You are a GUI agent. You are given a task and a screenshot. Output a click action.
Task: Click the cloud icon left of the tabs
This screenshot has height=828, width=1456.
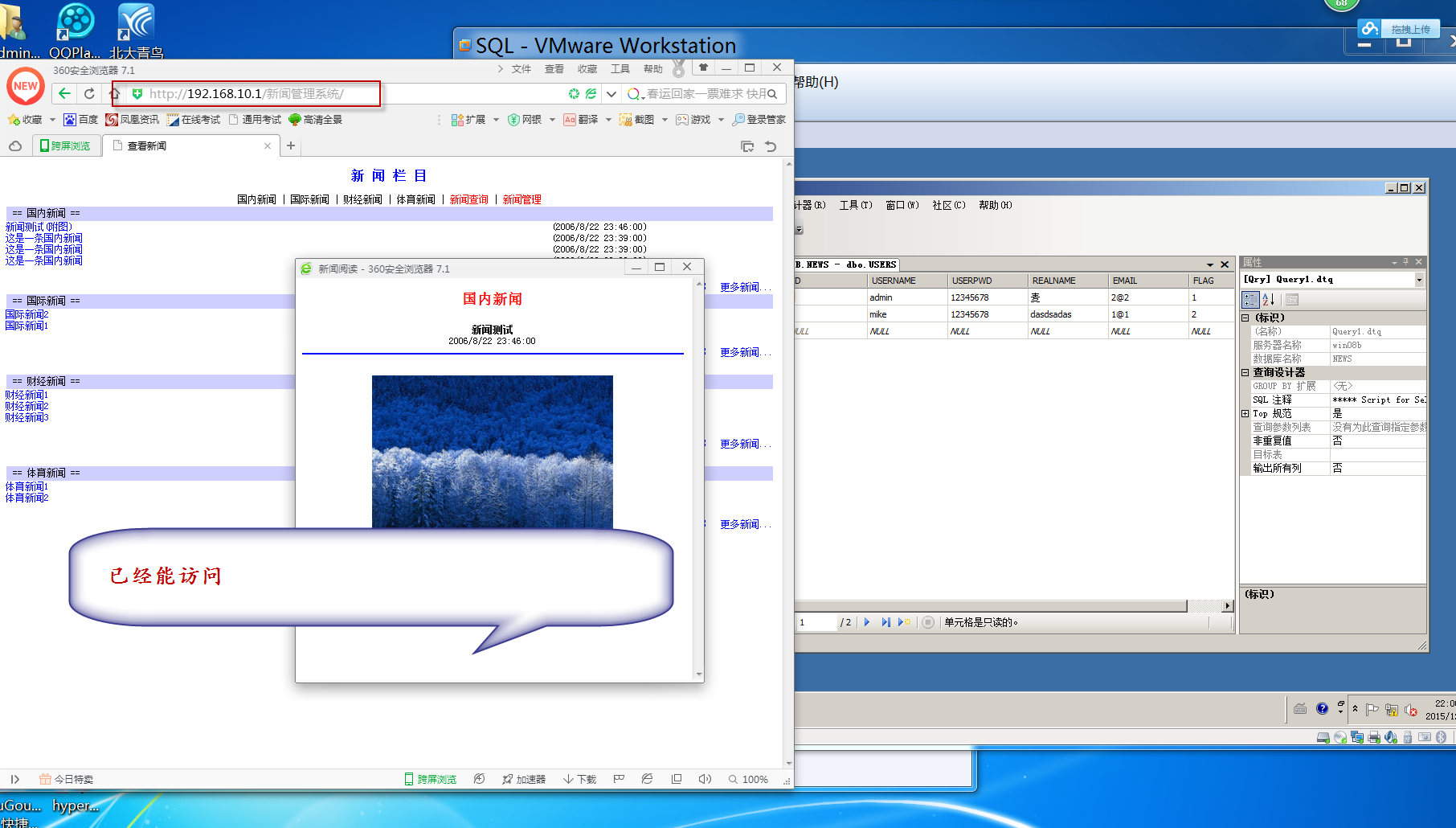point(15,146)
